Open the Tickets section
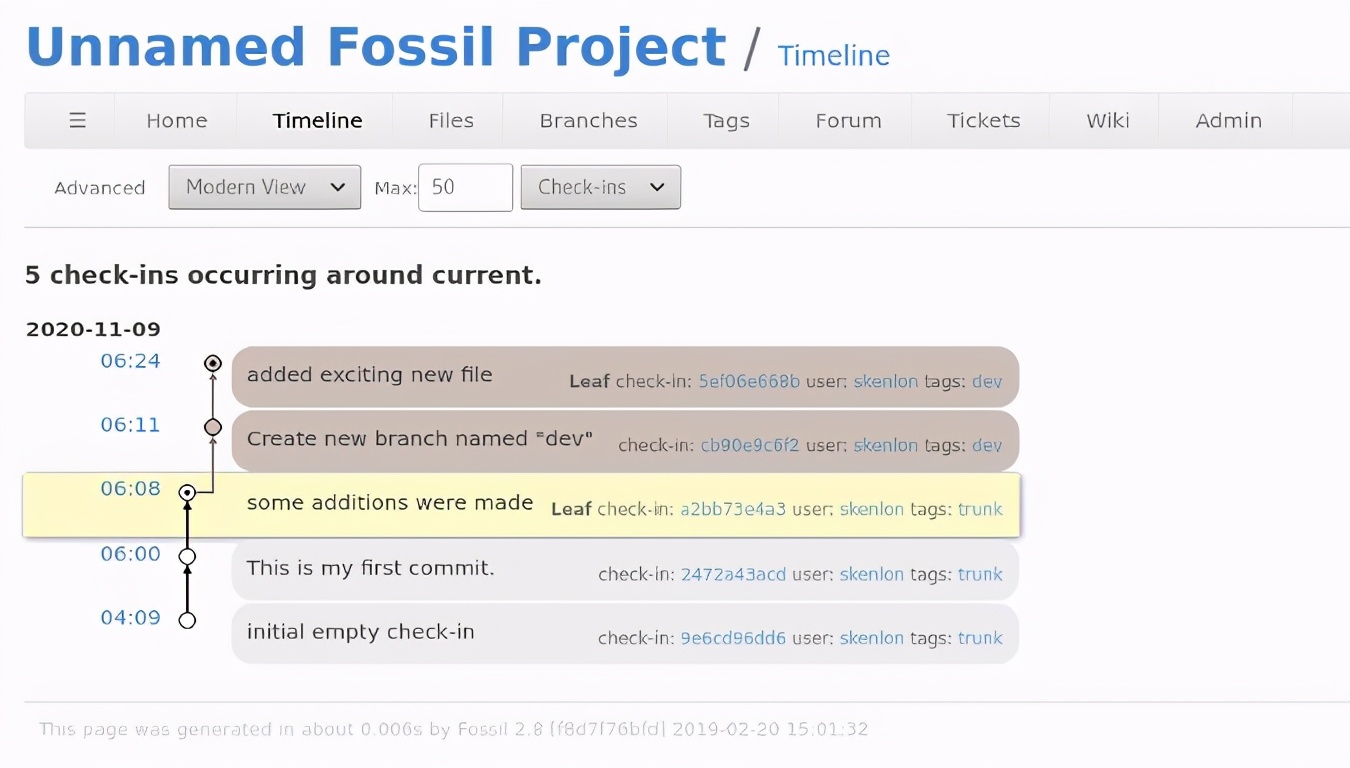1350x768 pixels. [x=983, y=120]
